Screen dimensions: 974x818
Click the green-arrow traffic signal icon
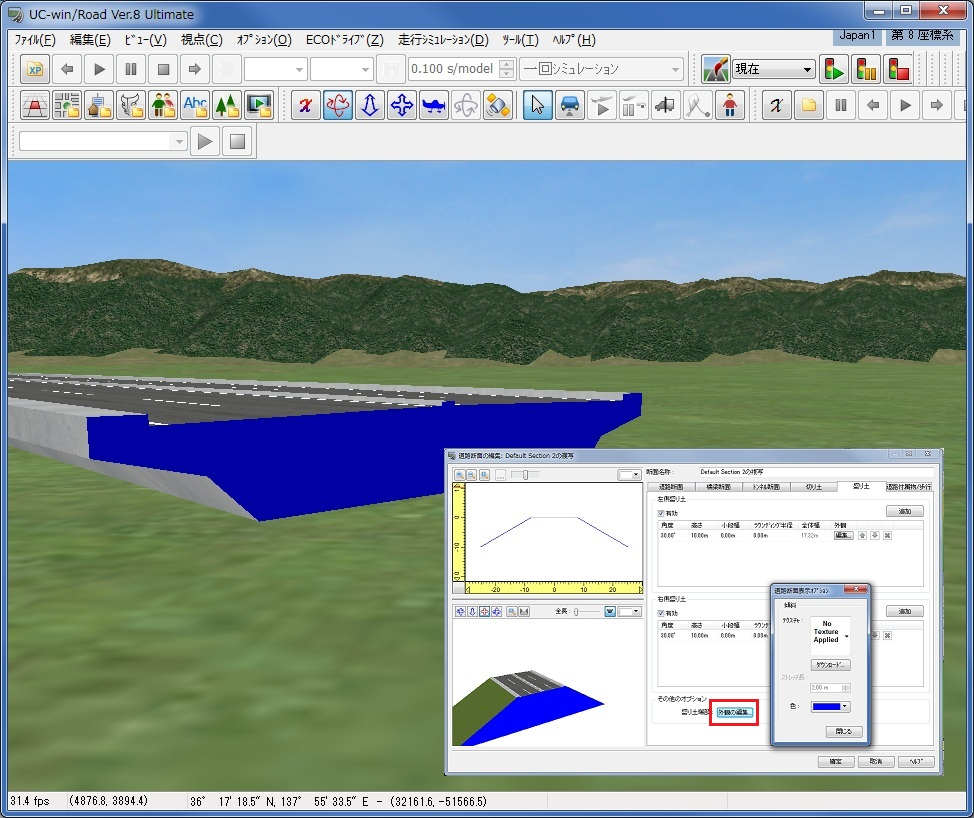[x=834, y=70]
